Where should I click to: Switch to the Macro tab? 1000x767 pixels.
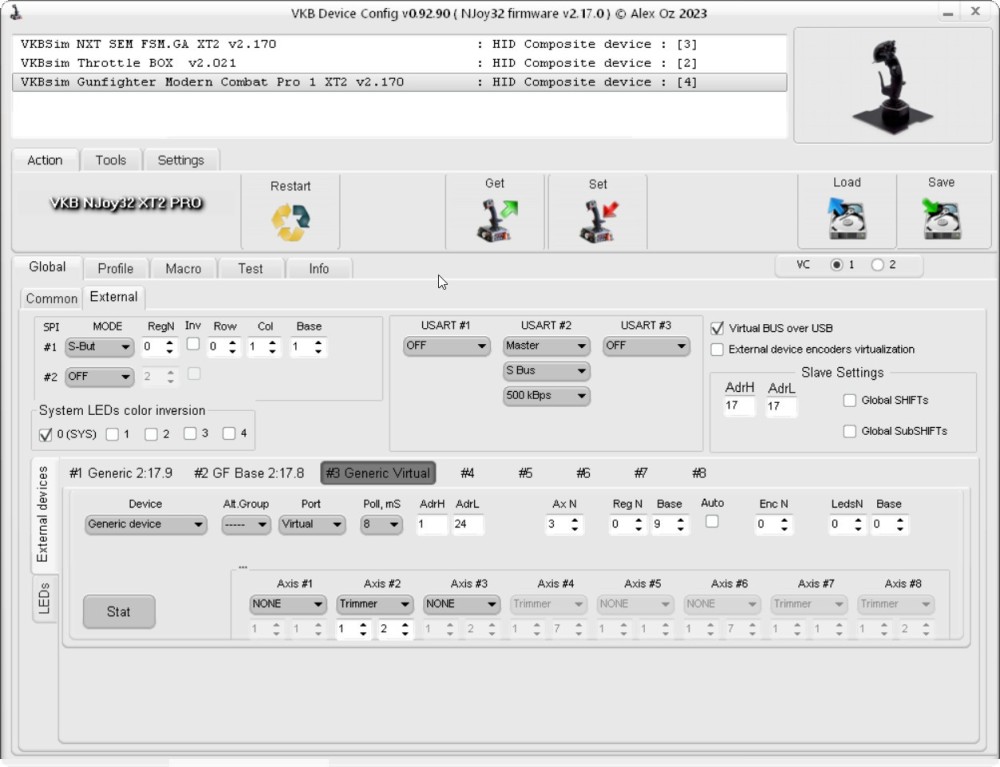(x=183, y=268)
